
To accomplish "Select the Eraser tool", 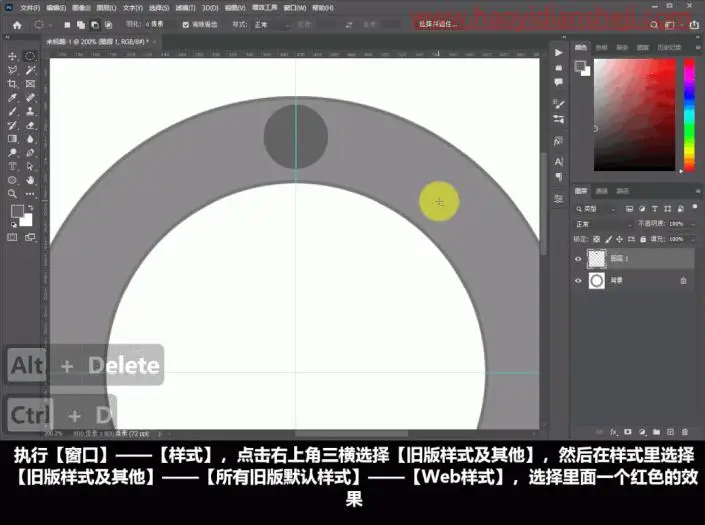I will tap(30, 125).
